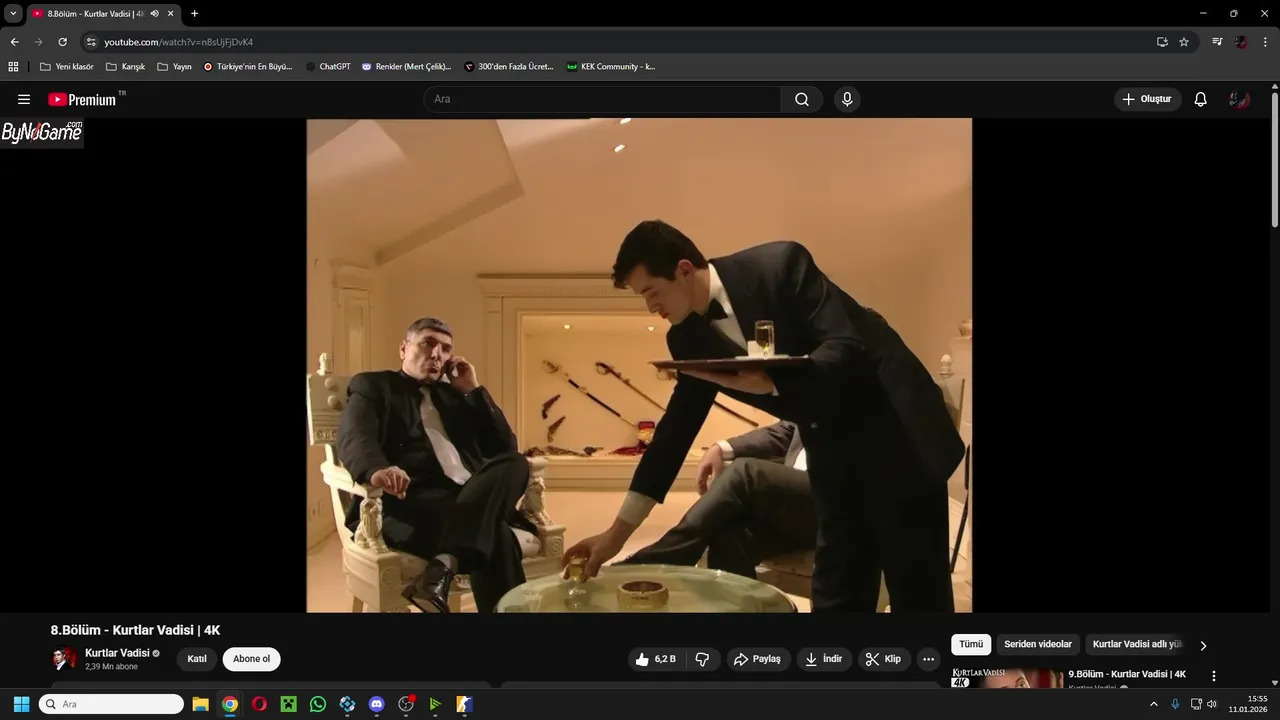View site information icon in address bar
The width and height of the screenshot is (1280, 720).
91,42
